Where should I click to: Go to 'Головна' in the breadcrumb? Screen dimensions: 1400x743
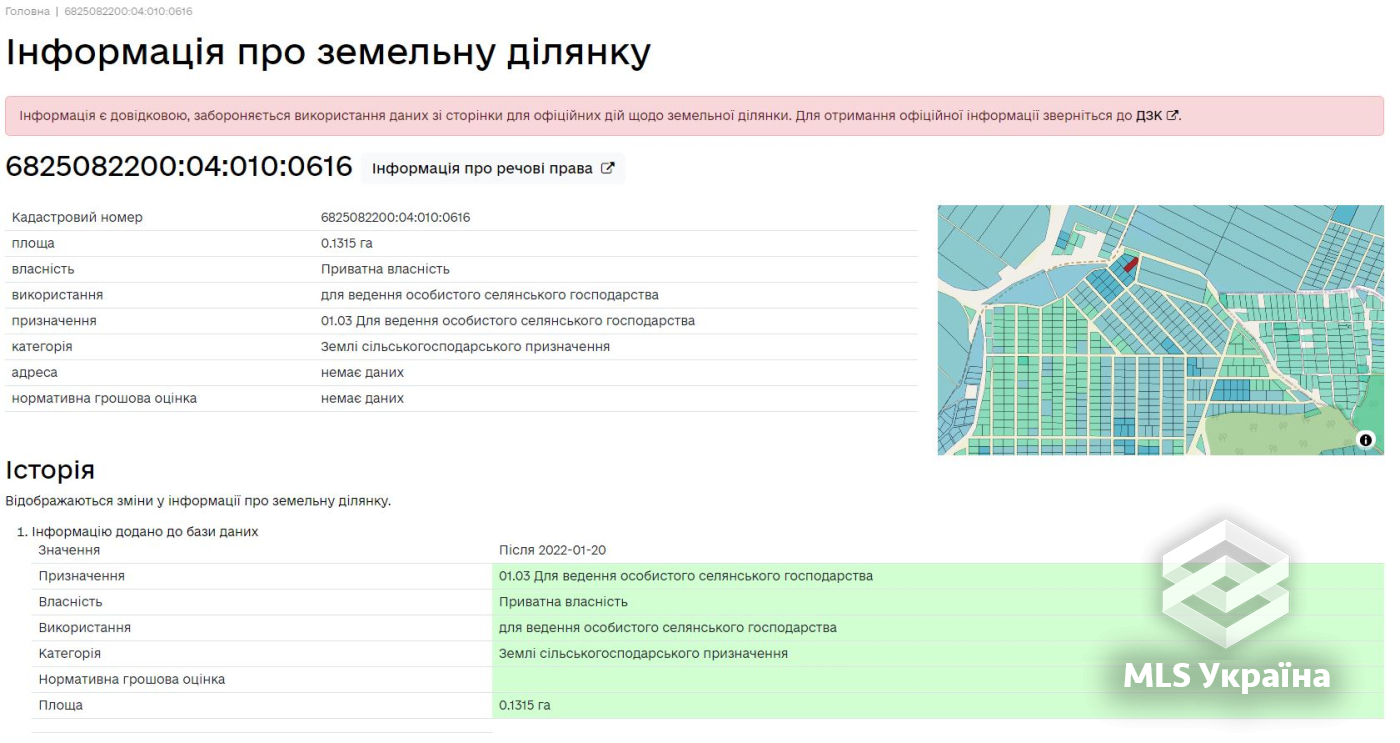pyautogui.click(x=27, y=11)
